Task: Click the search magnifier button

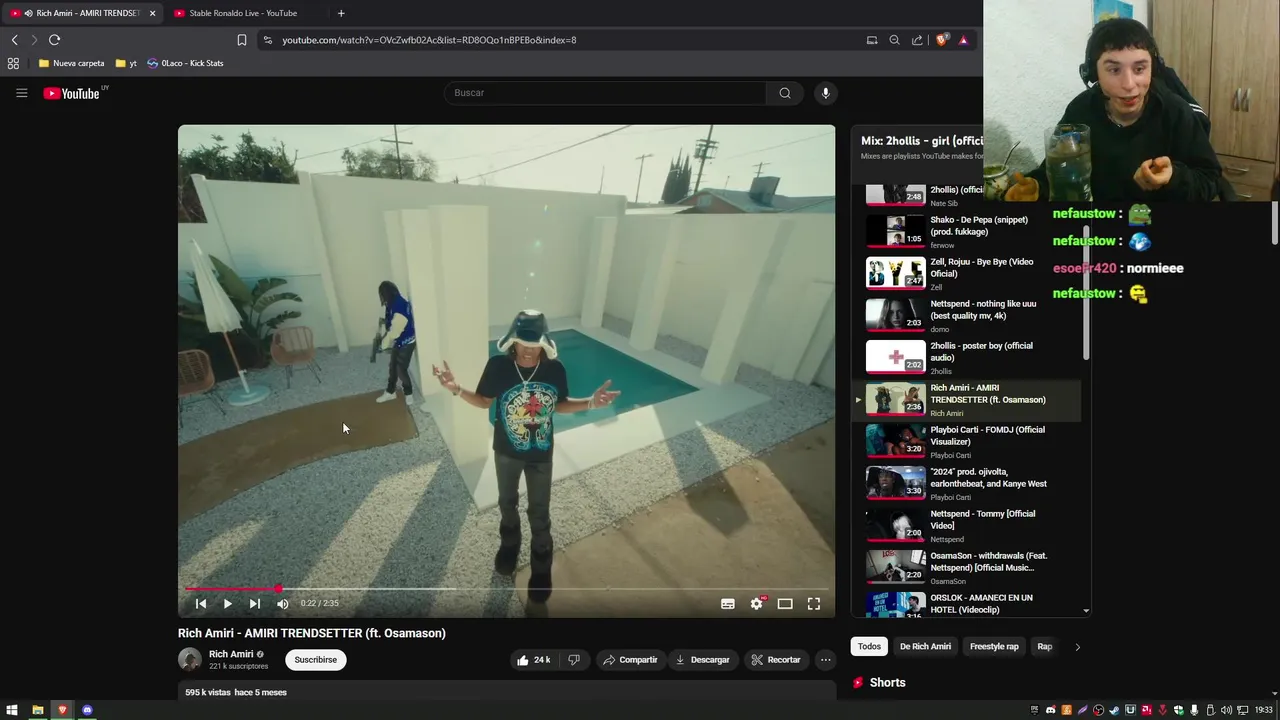Action: [x=785, y=93]
